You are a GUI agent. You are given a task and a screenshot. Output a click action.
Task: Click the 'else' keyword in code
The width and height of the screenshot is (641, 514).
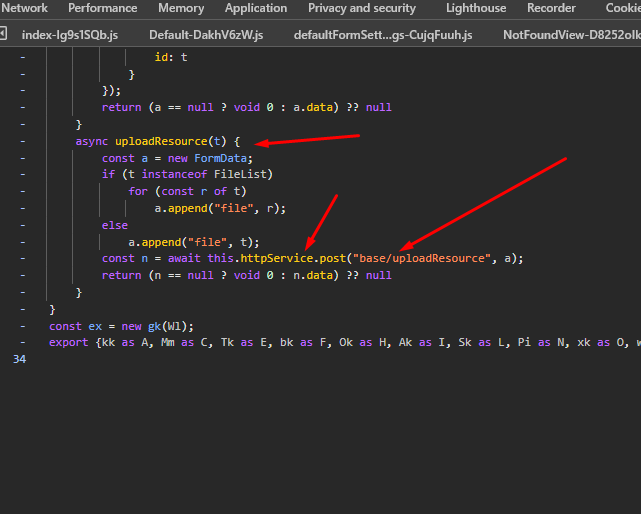115,225
